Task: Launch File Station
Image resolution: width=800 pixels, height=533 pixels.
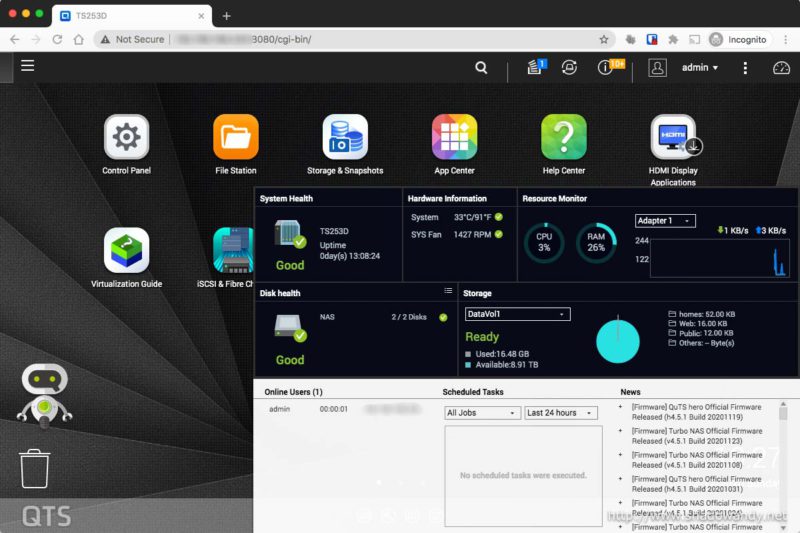Action: (236, 137)
